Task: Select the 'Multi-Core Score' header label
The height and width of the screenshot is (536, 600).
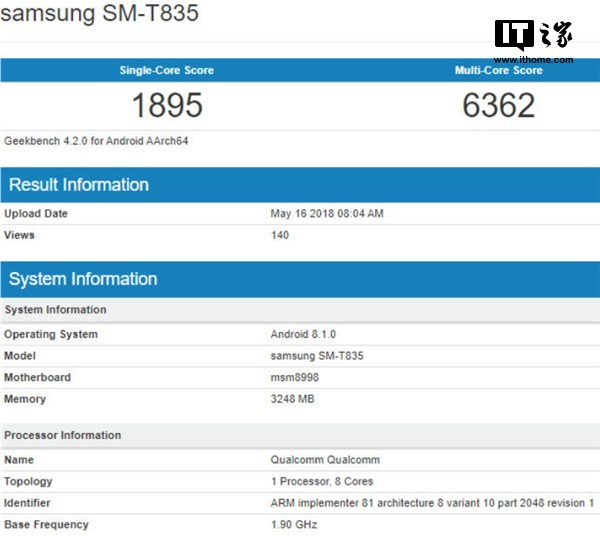Action: 499,70
